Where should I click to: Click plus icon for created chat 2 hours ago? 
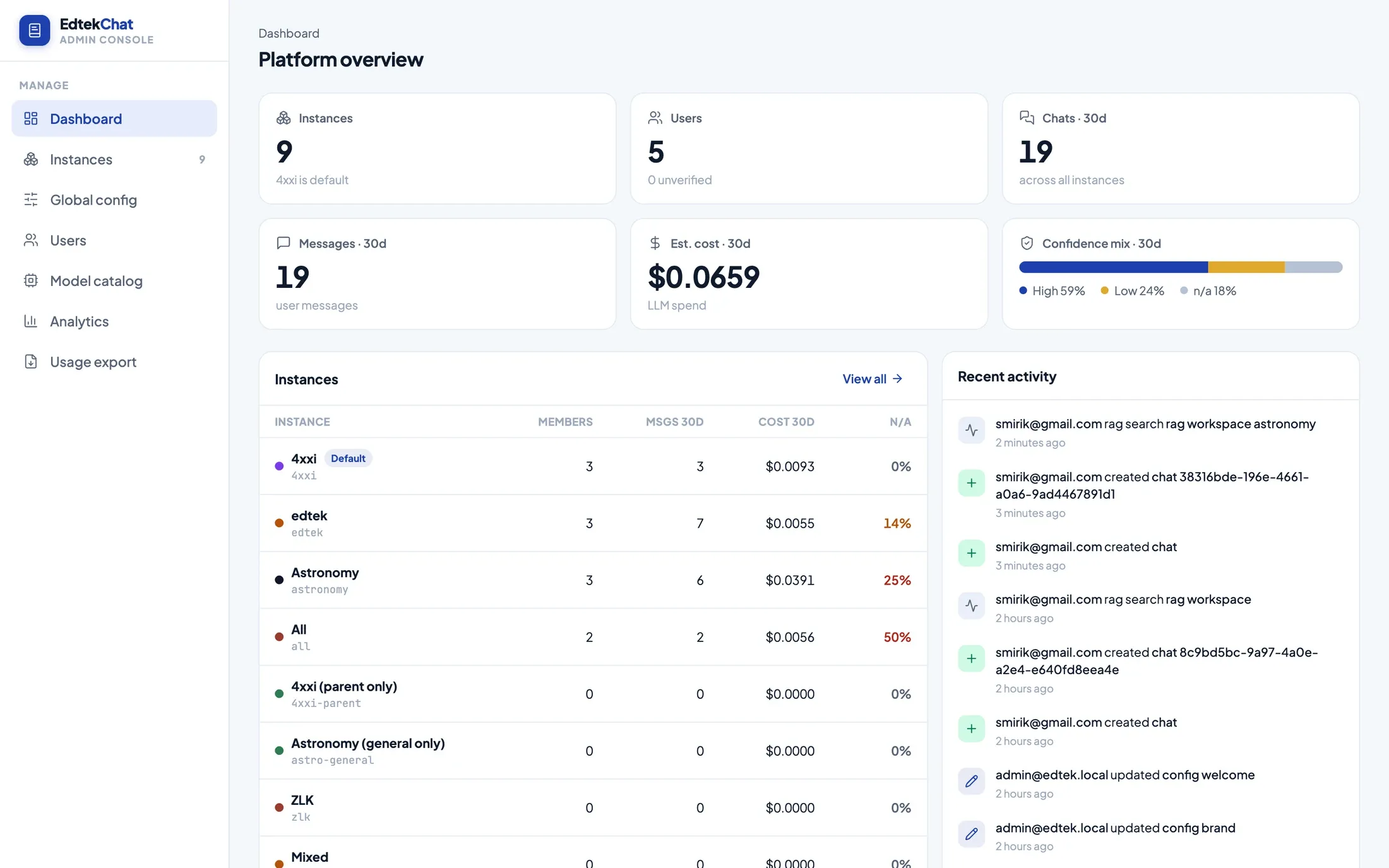(x=972, y=728)
